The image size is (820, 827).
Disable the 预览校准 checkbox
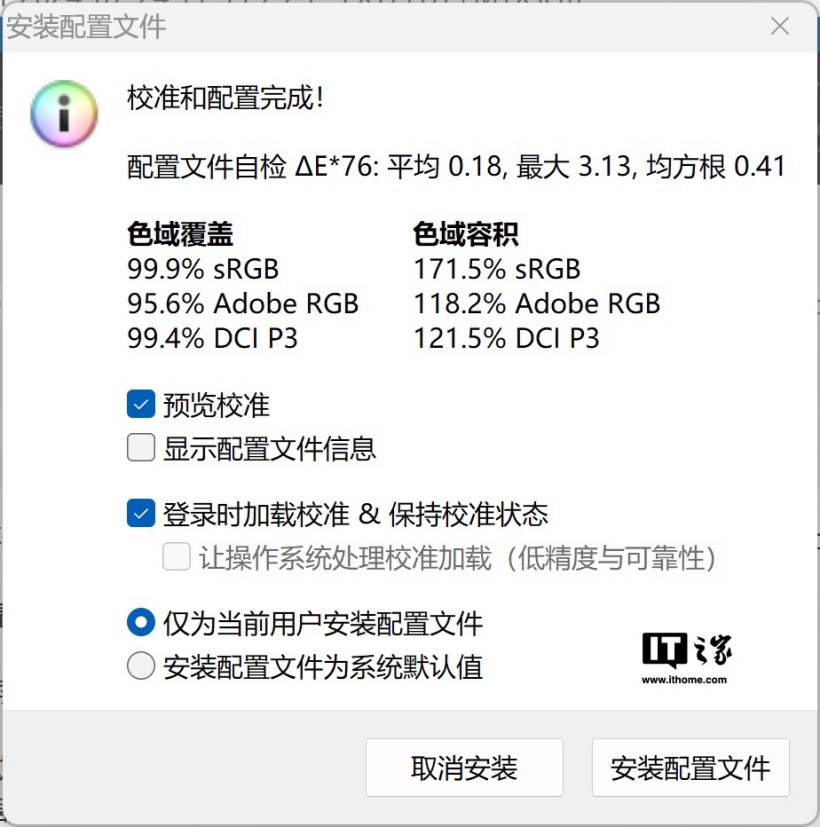[x=140, y=404]
